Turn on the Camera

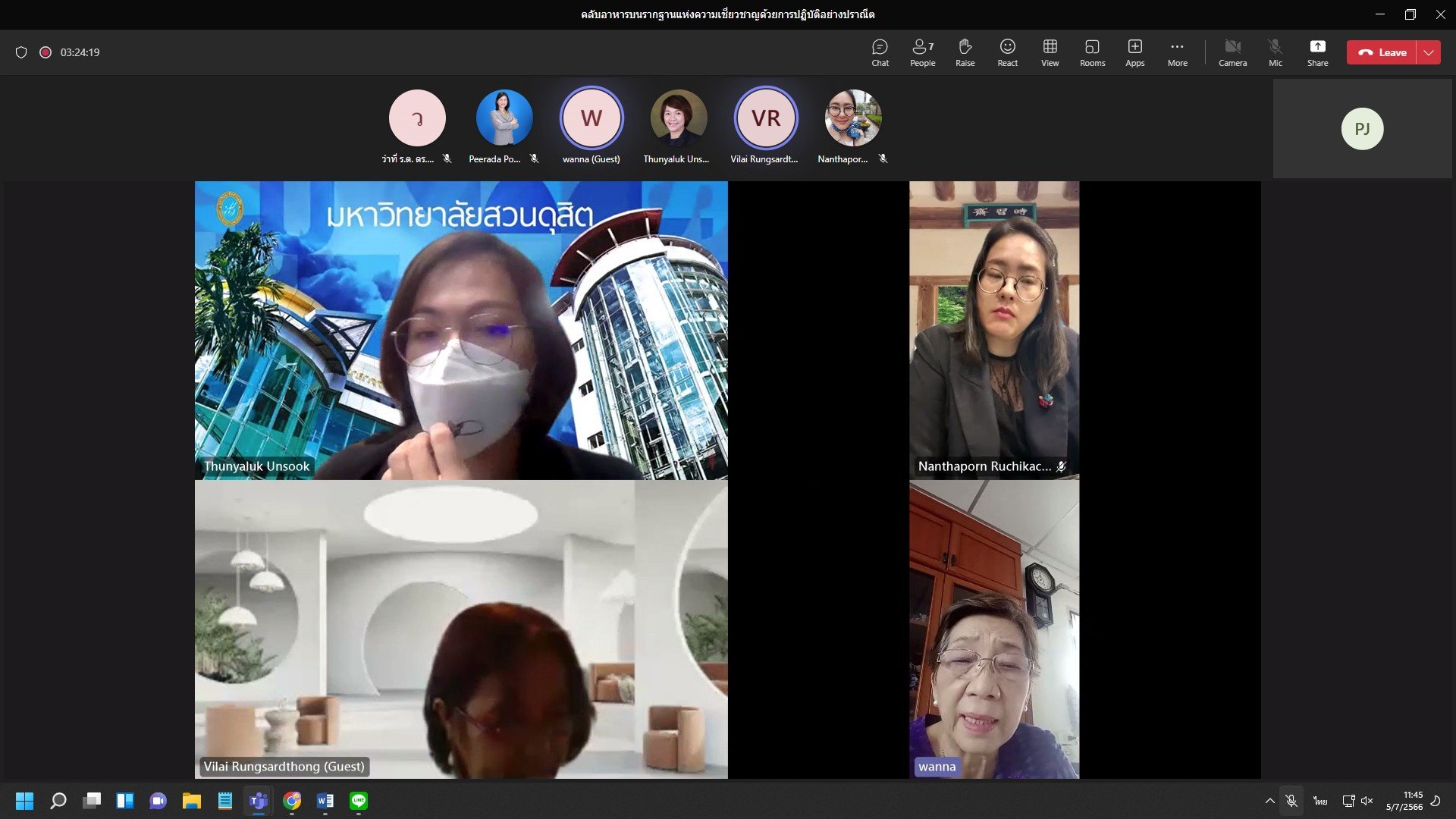1232,52
